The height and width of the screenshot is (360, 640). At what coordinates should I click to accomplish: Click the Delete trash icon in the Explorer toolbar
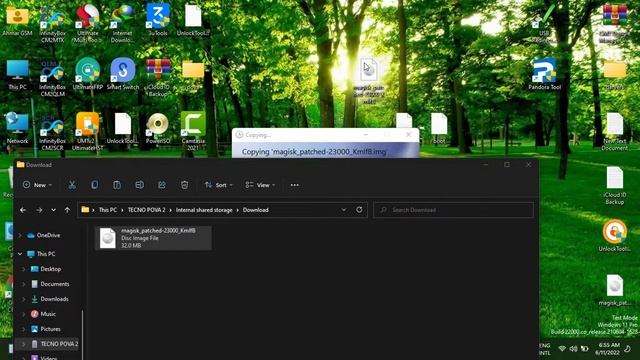click(184, 185)
